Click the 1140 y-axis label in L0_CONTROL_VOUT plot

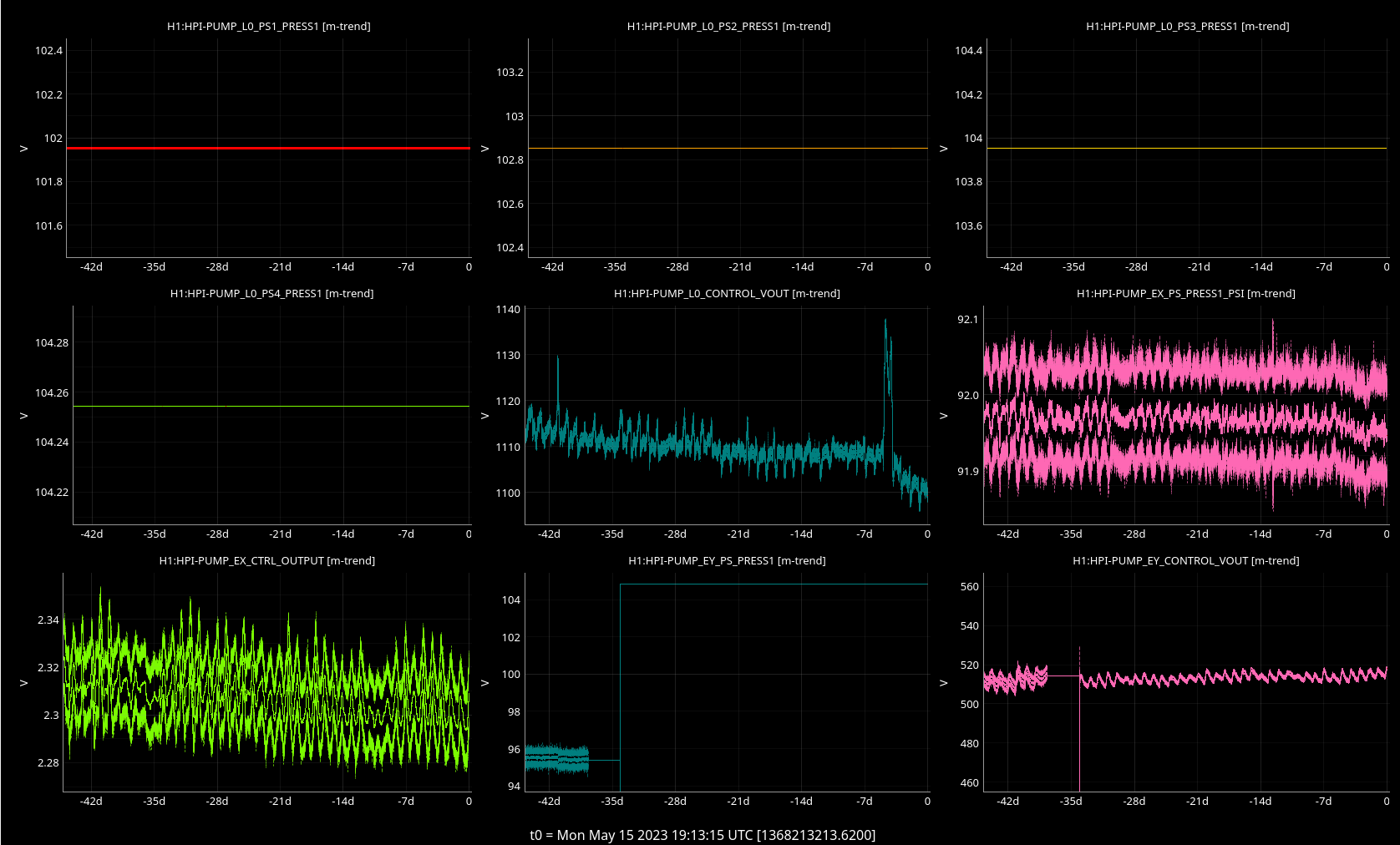point(508,309)
